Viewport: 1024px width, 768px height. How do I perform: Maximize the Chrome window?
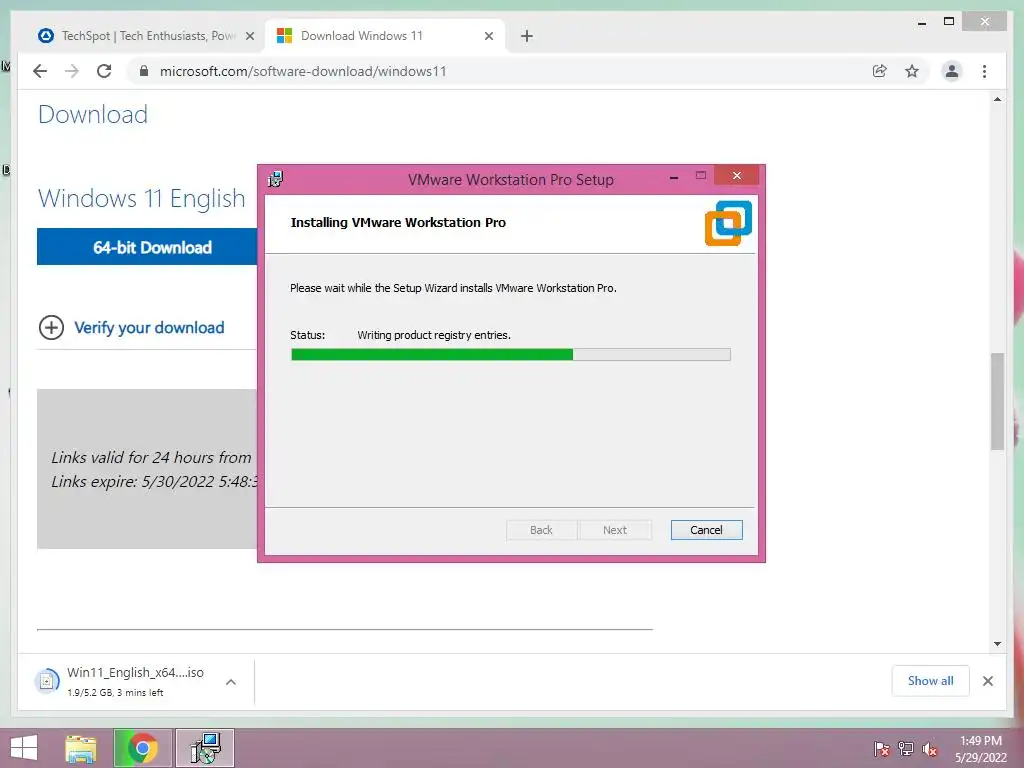[x=949, y=22]
